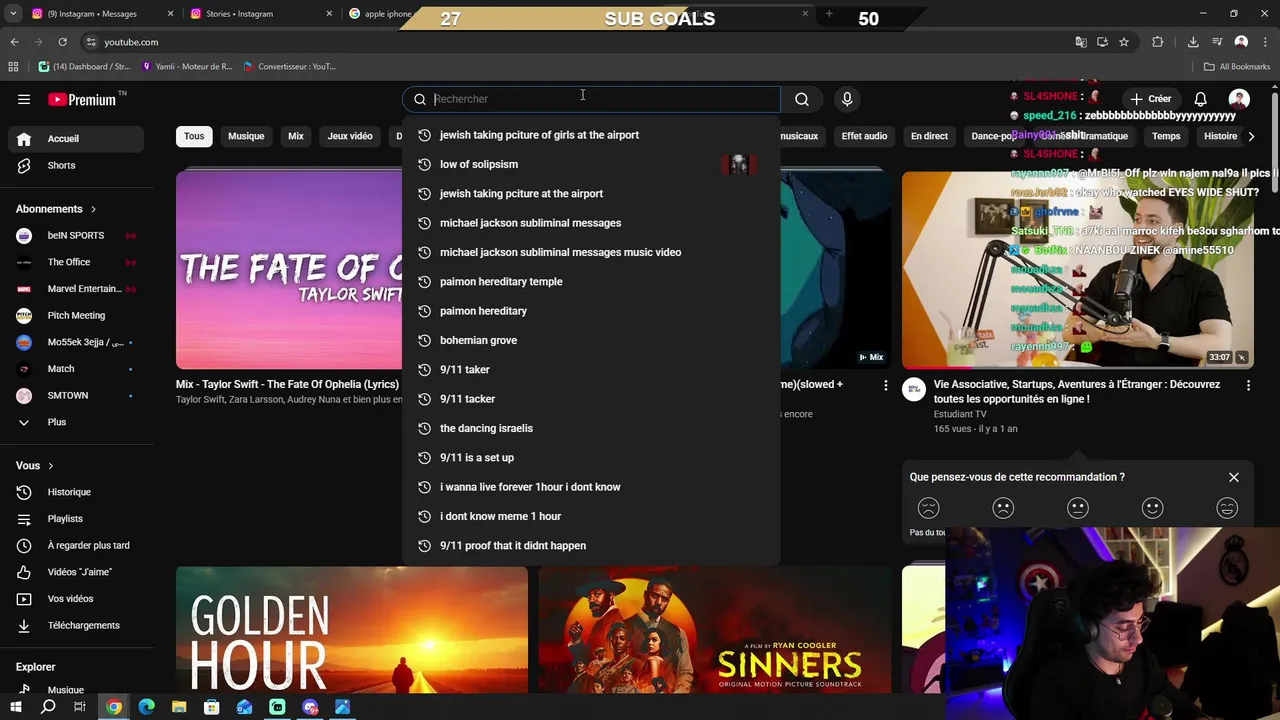Expand subscriptions with Plus chevron
The width and height of the screenshot is (1280, 720).
click(76, 422)
